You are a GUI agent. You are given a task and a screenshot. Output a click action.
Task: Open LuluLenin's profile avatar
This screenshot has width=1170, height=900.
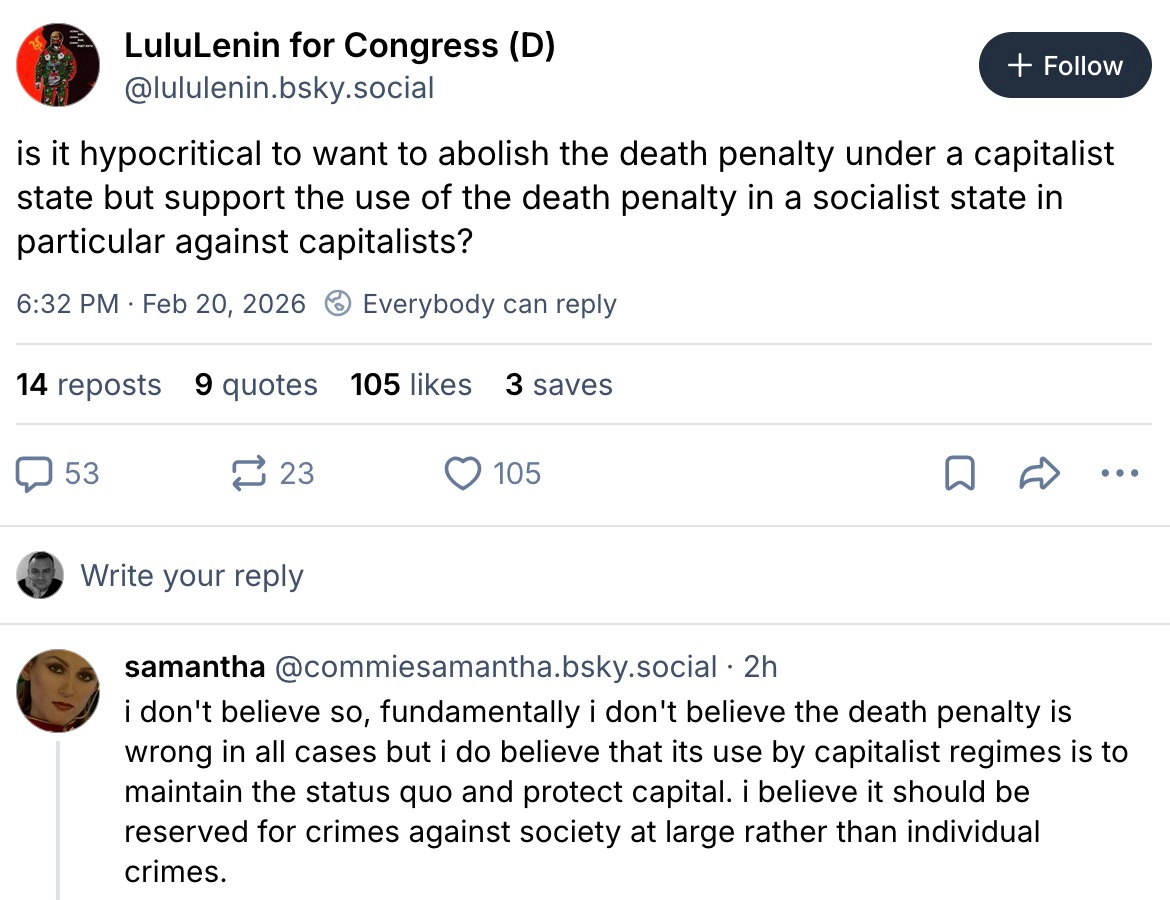point(58,64)
